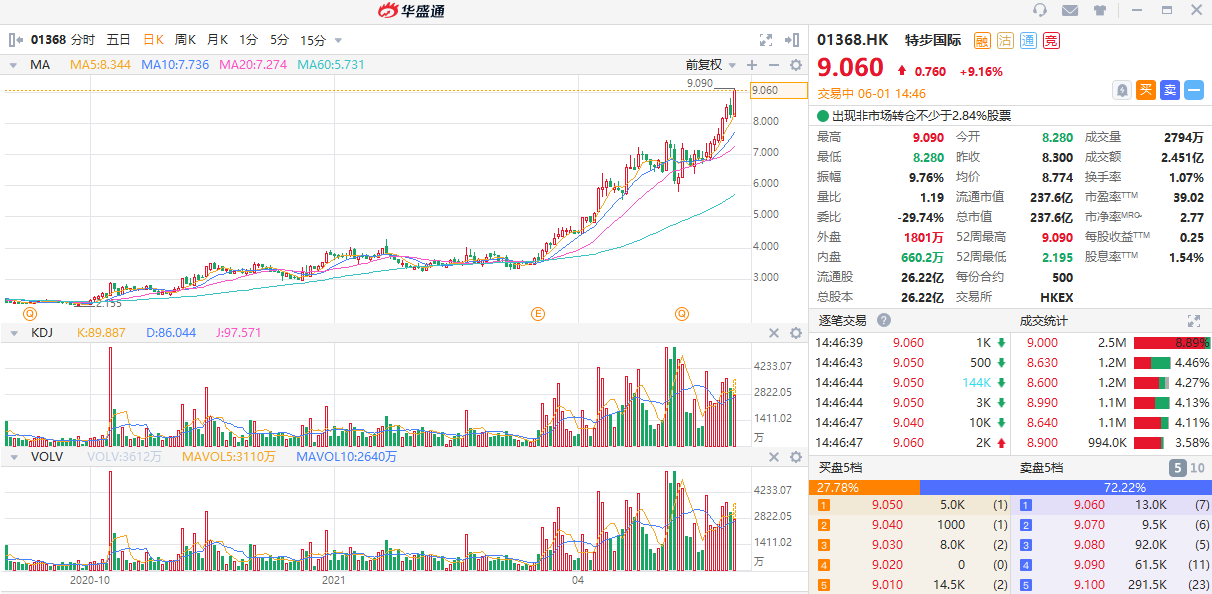Viewport: 1212px width, 594px height.
Task: Select ask level 5 at 9.100
Action: [x=1112, y=584]
